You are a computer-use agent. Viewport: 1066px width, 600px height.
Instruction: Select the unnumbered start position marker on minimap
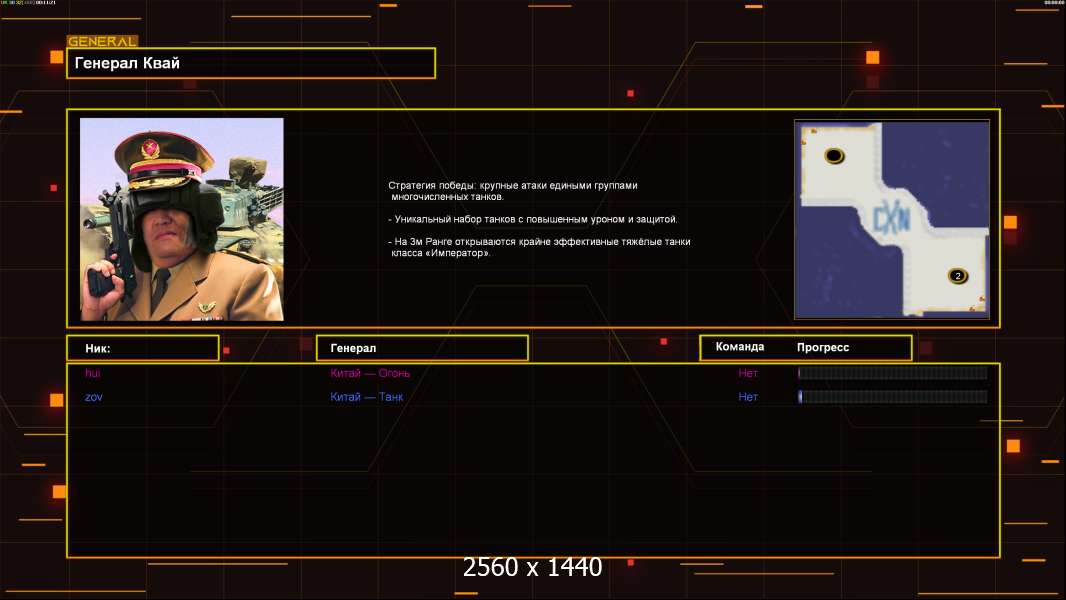coord(834,155)
